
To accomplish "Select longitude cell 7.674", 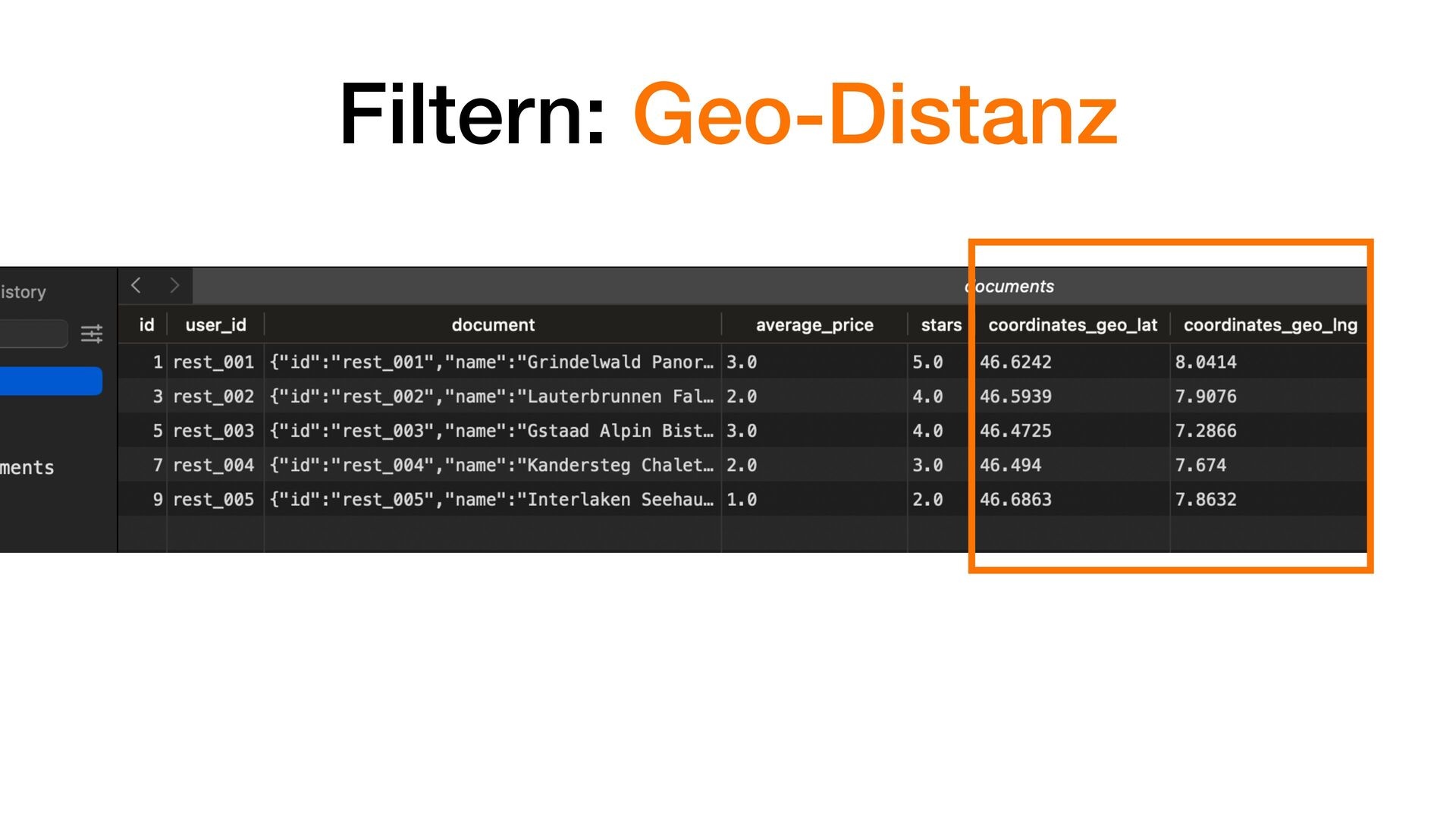I will 1200,465.
